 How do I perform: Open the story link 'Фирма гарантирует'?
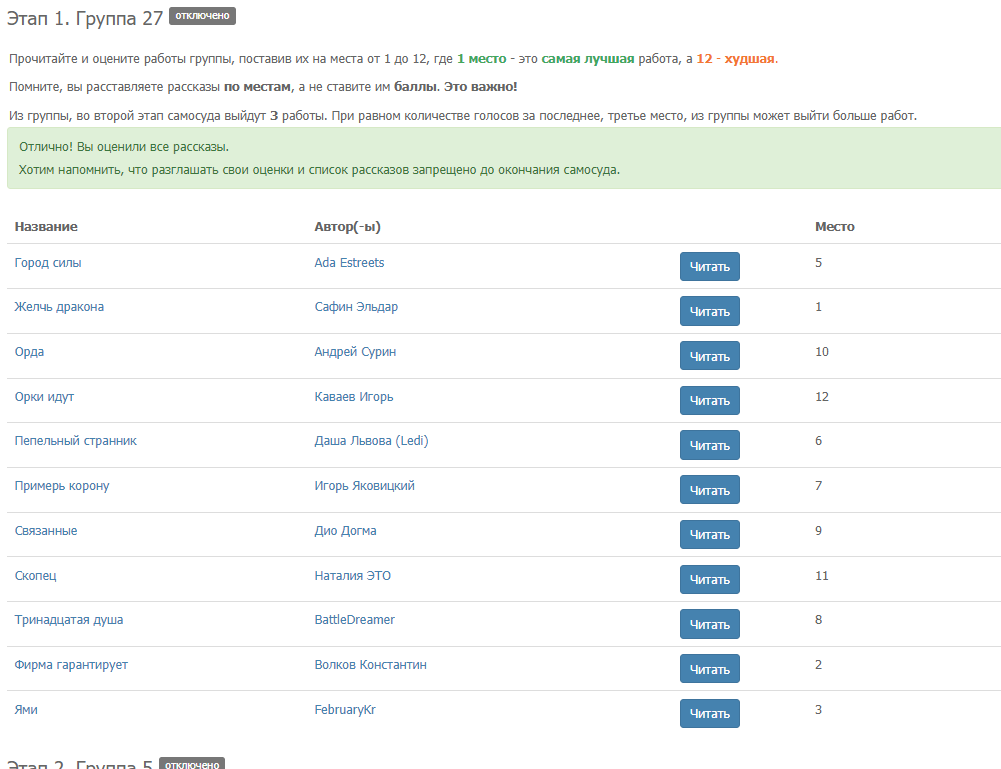pyautogui.click(x=71, y=665)
